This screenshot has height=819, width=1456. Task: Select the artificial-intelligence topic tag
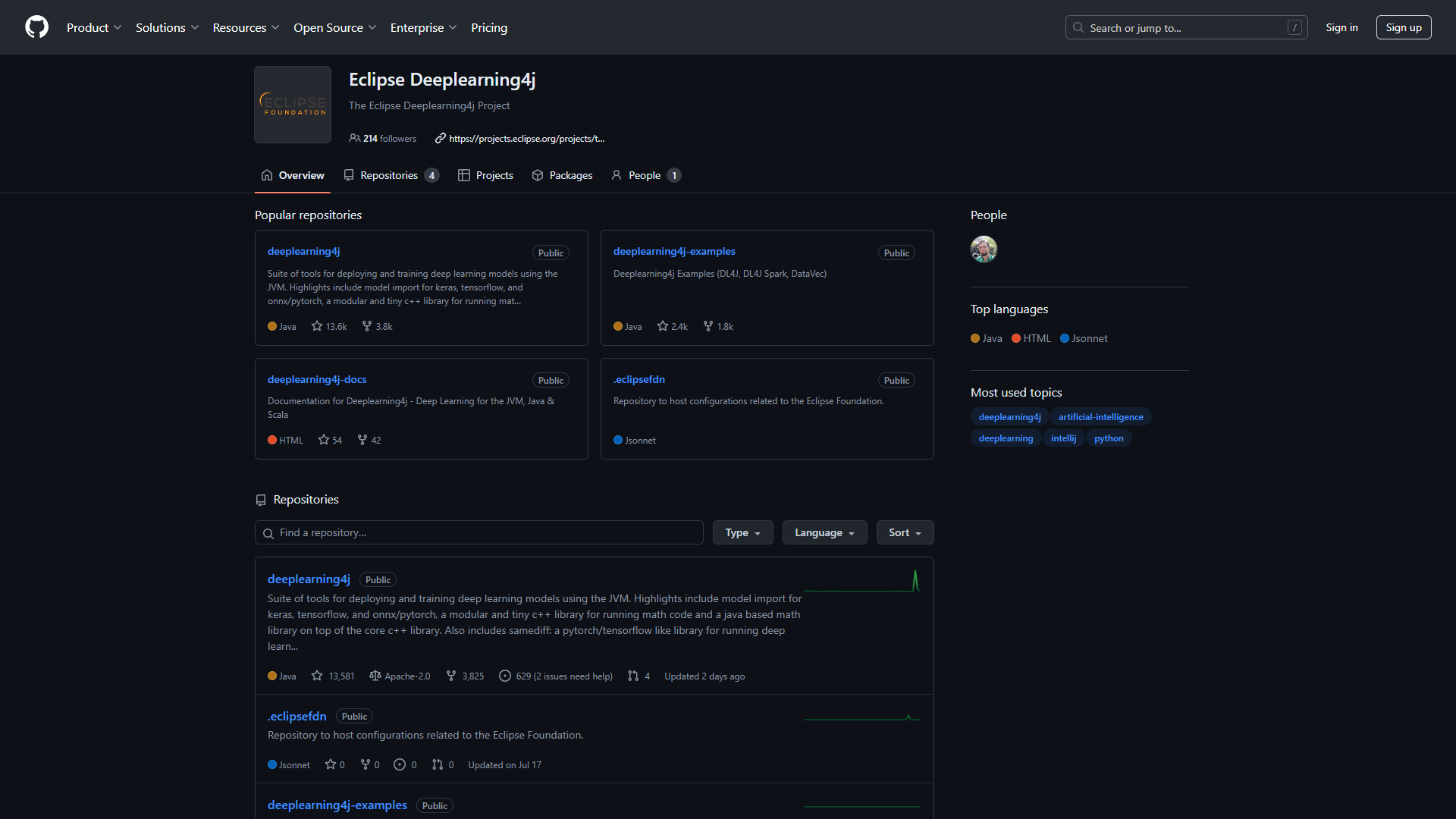1100,417
